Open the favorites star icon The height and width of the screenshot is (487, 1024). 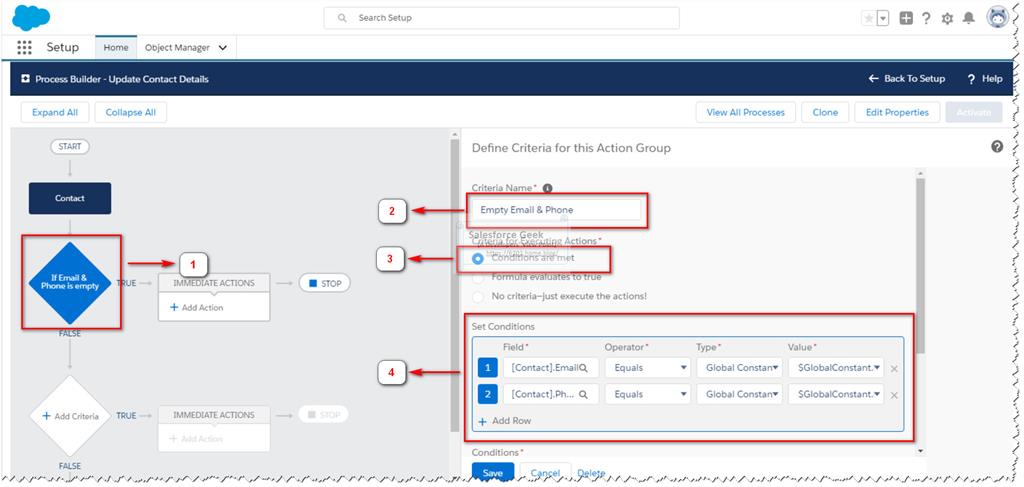click(x=869, y=18)
